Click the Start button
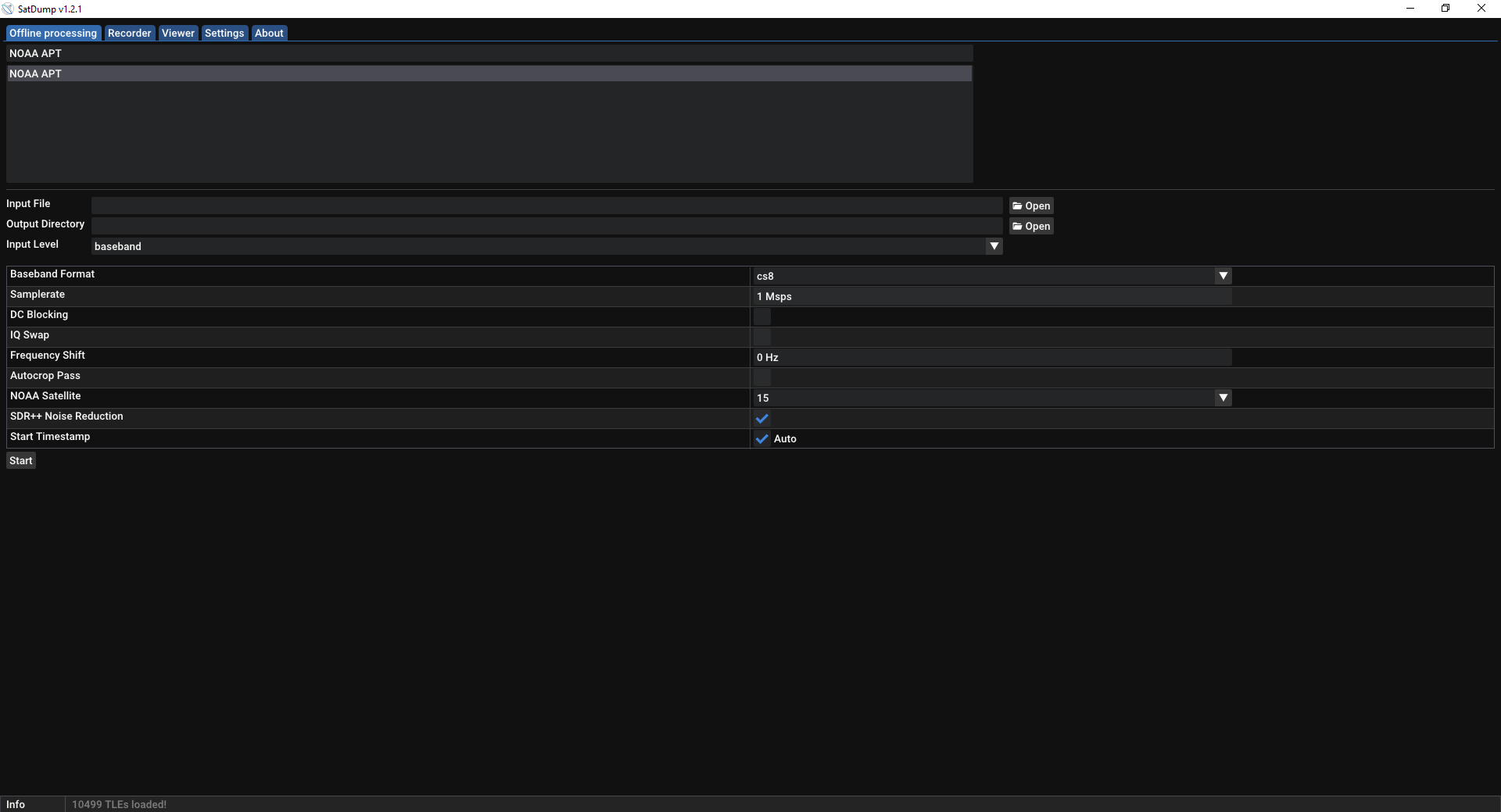This screenshot has width=1501, height=812. coord(21,460)
